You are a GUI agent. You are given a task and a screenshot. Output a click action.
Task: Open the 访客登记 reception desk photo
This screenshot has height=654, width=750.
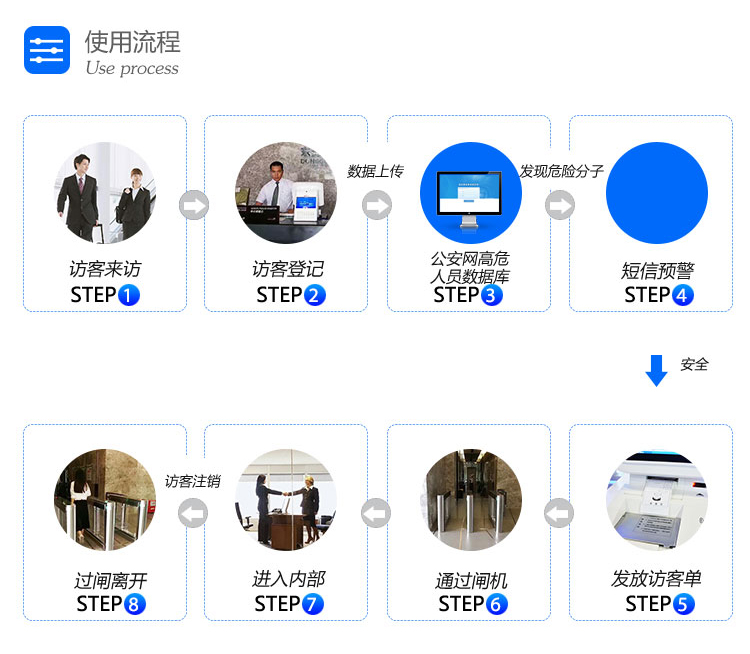click(x=286, y=193)
